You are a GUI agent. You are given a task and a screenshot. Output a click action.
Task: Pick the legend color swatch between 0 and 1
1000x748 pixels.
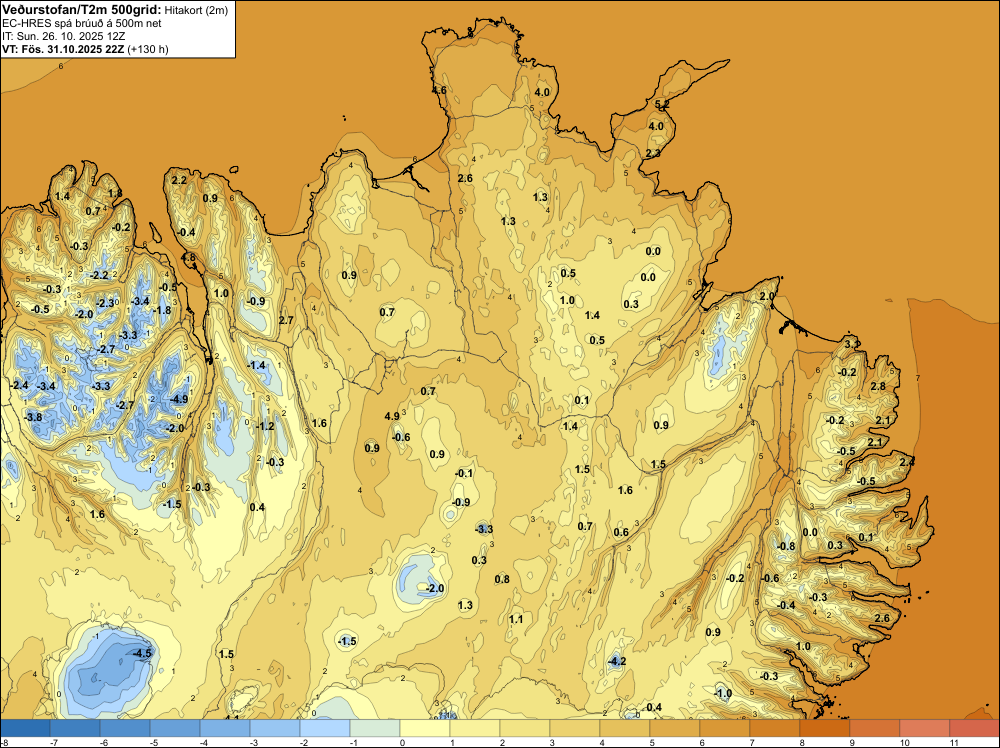[x=425, y=728]
